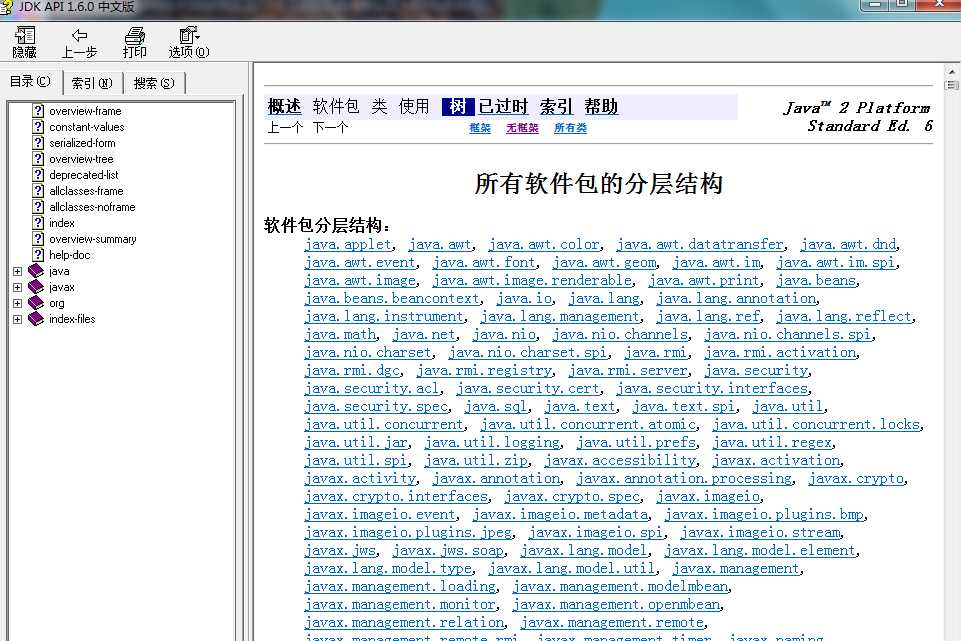The image size is (961, 641).
Task: Open the javax.lang.model.element link
Action: click(x=760, y=550)
